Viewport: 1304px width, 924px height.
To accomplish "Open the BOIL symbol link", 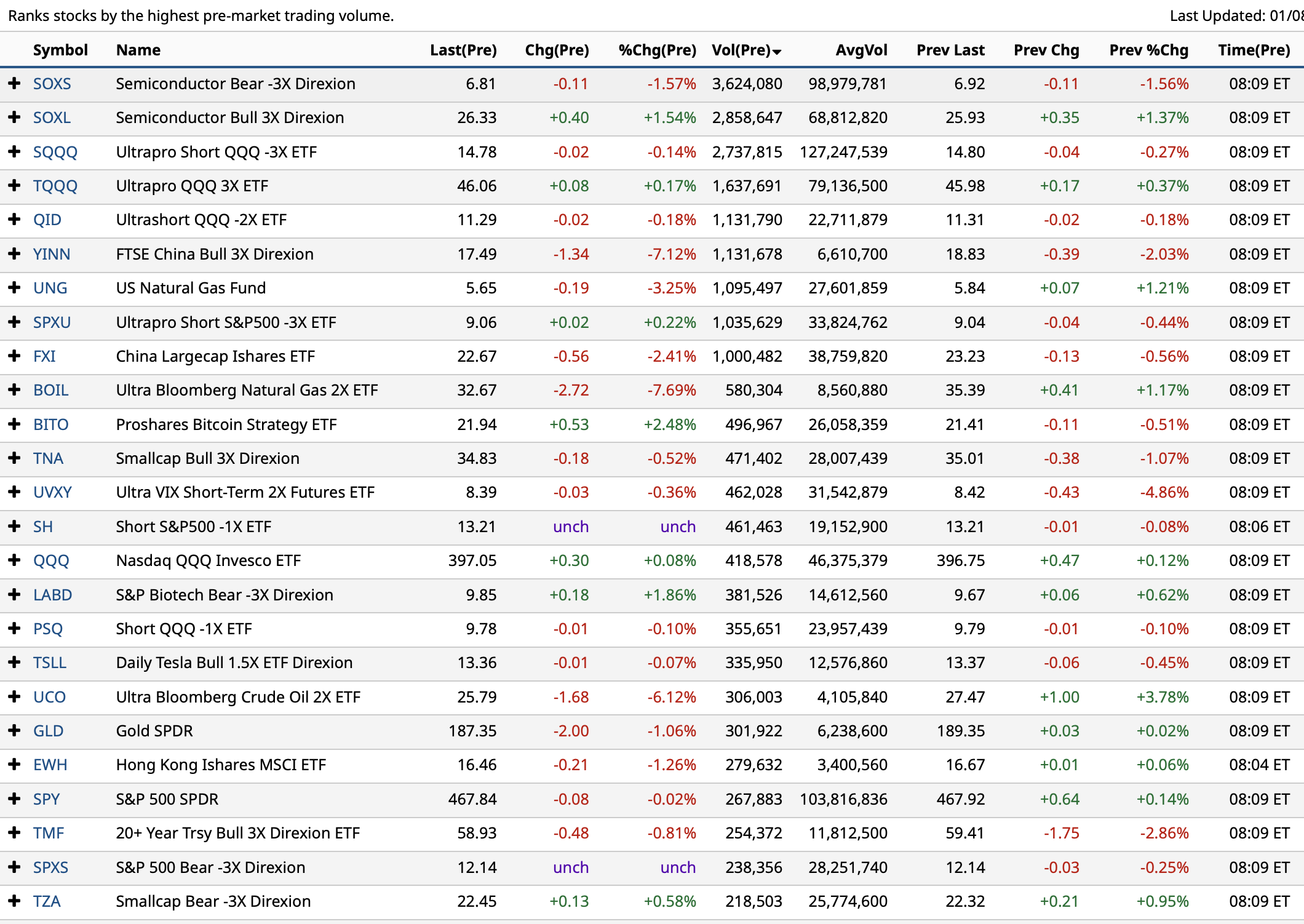I will click(x=50, y=390).
